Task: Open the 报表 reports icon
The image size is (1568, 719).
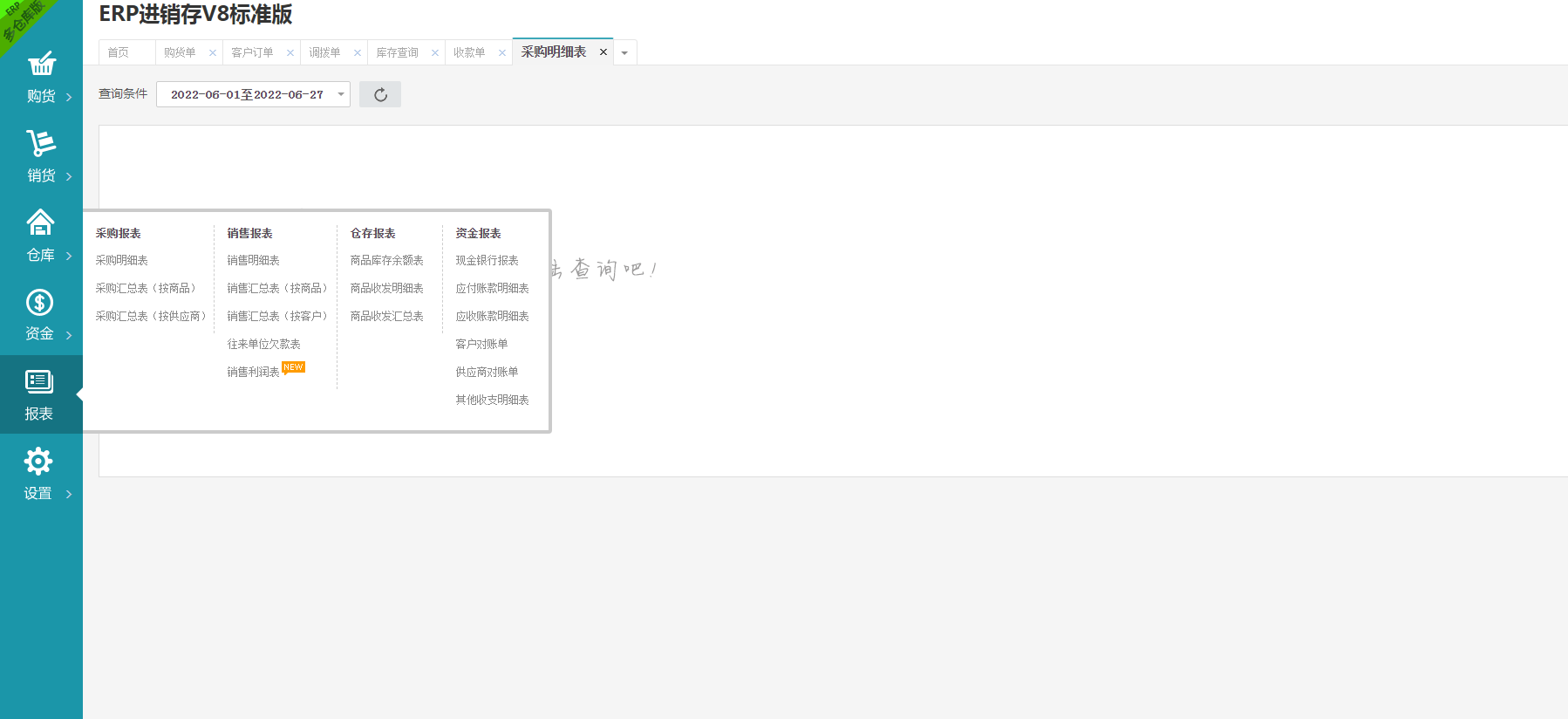Action: [x=39, y=381]
